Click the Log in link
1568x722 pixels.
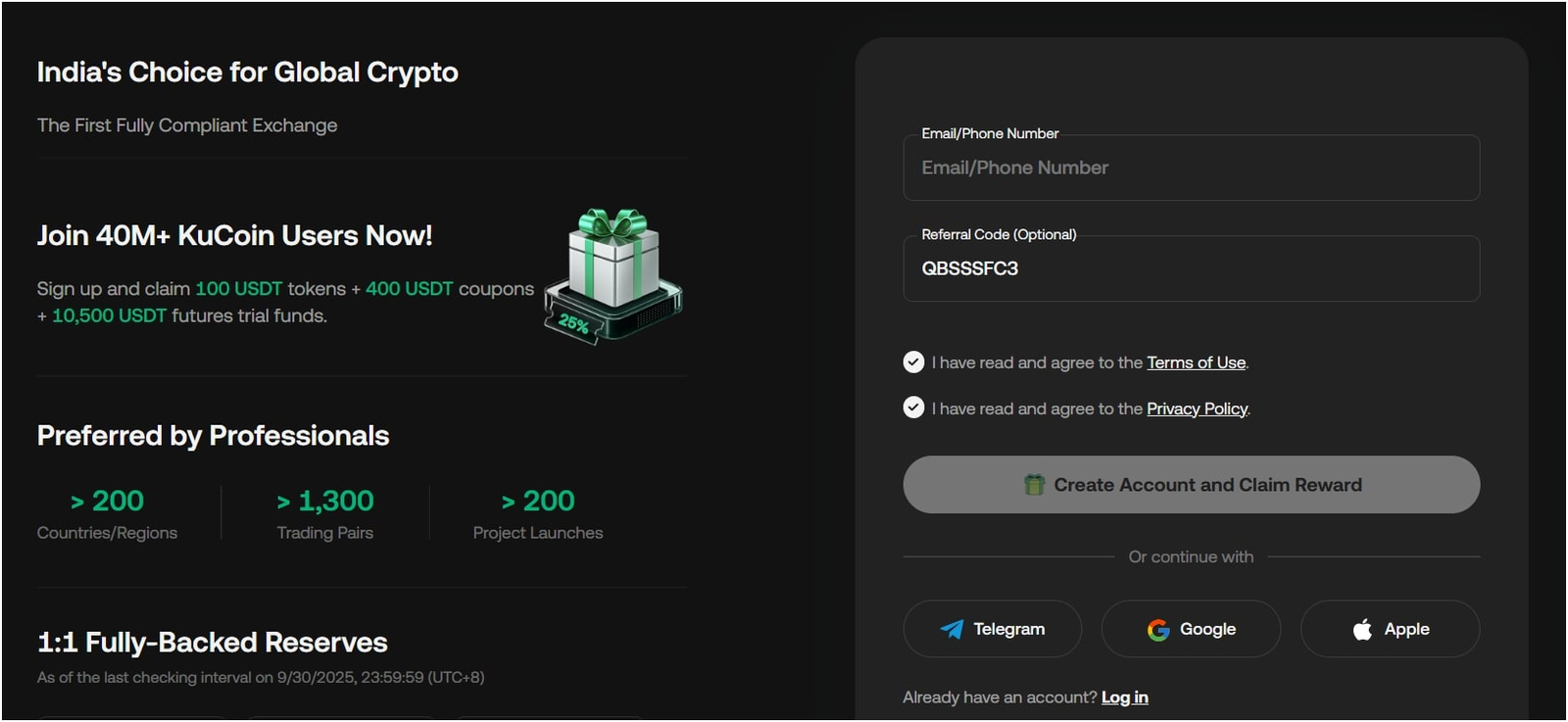point(1124,698)
